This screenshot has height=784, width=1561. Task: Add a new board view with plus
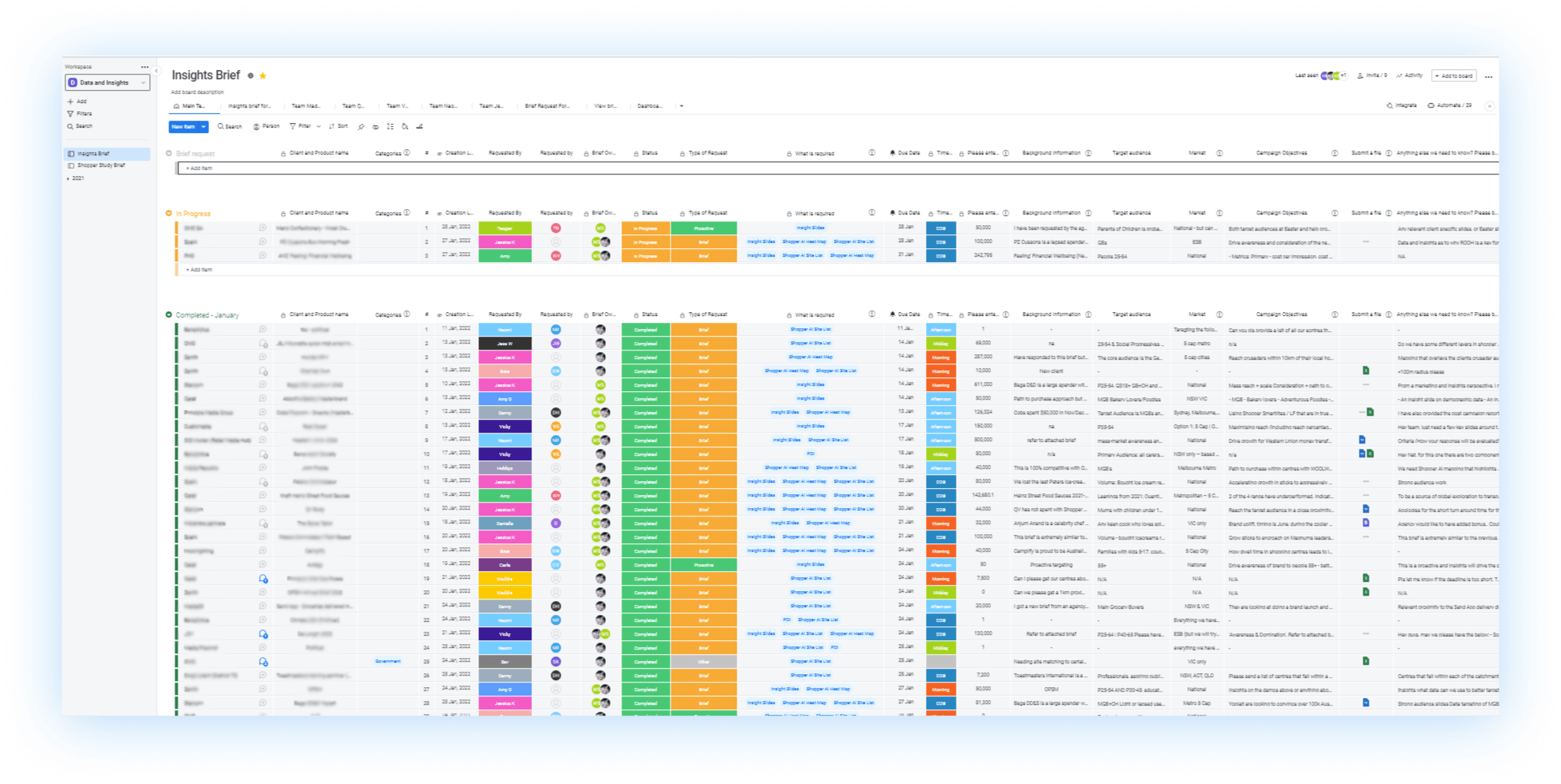click(x=681, y=106)
